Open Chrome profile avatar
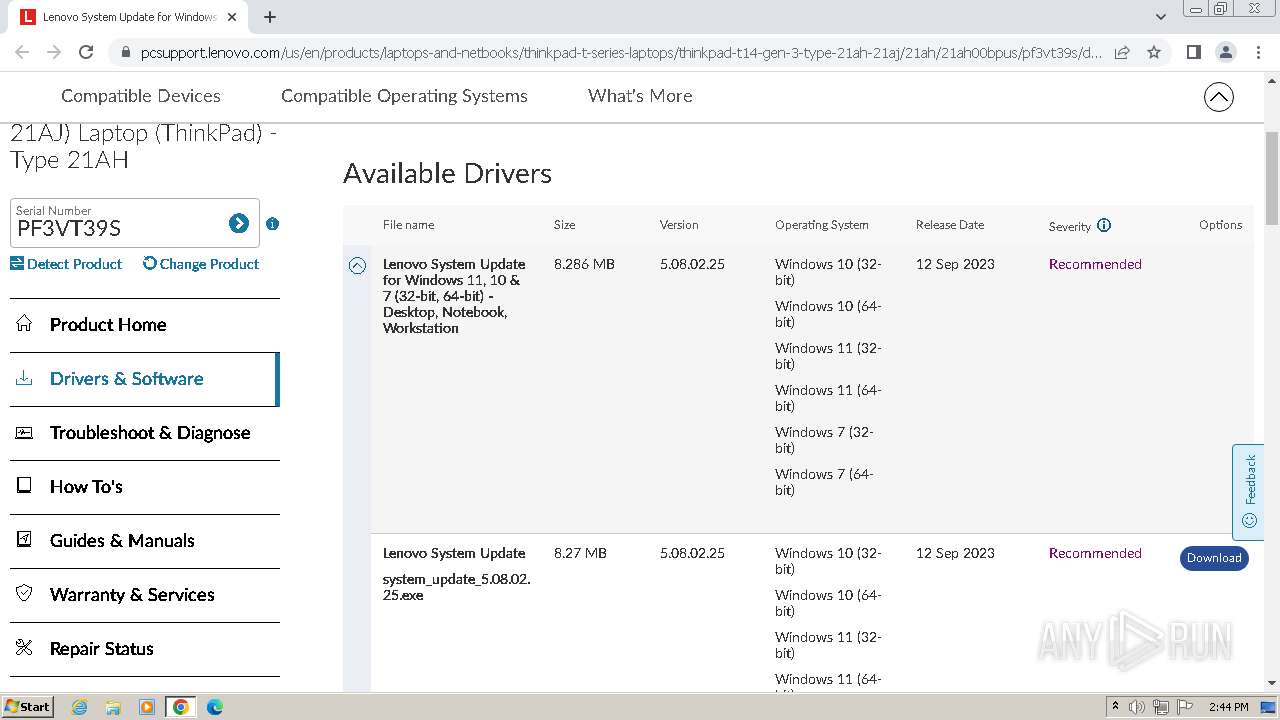The height and width of the screenshot is (720, 1280). 1225,52
